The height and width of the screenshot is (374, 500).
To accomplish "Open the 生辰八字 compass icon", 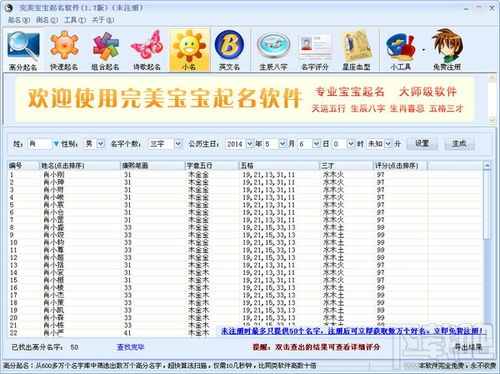I will coord(273,50).
